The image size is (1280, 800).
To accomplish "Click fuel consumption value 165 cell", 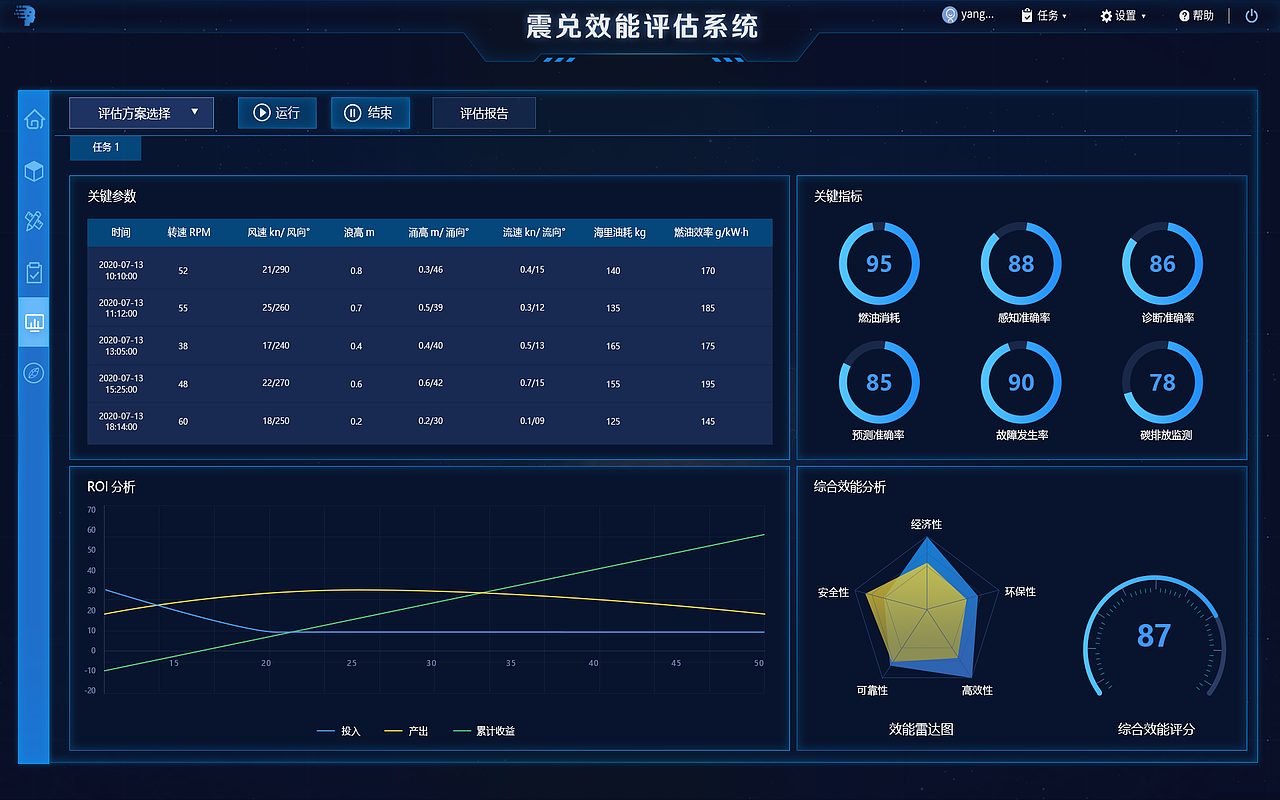I will tap(613, 346).
